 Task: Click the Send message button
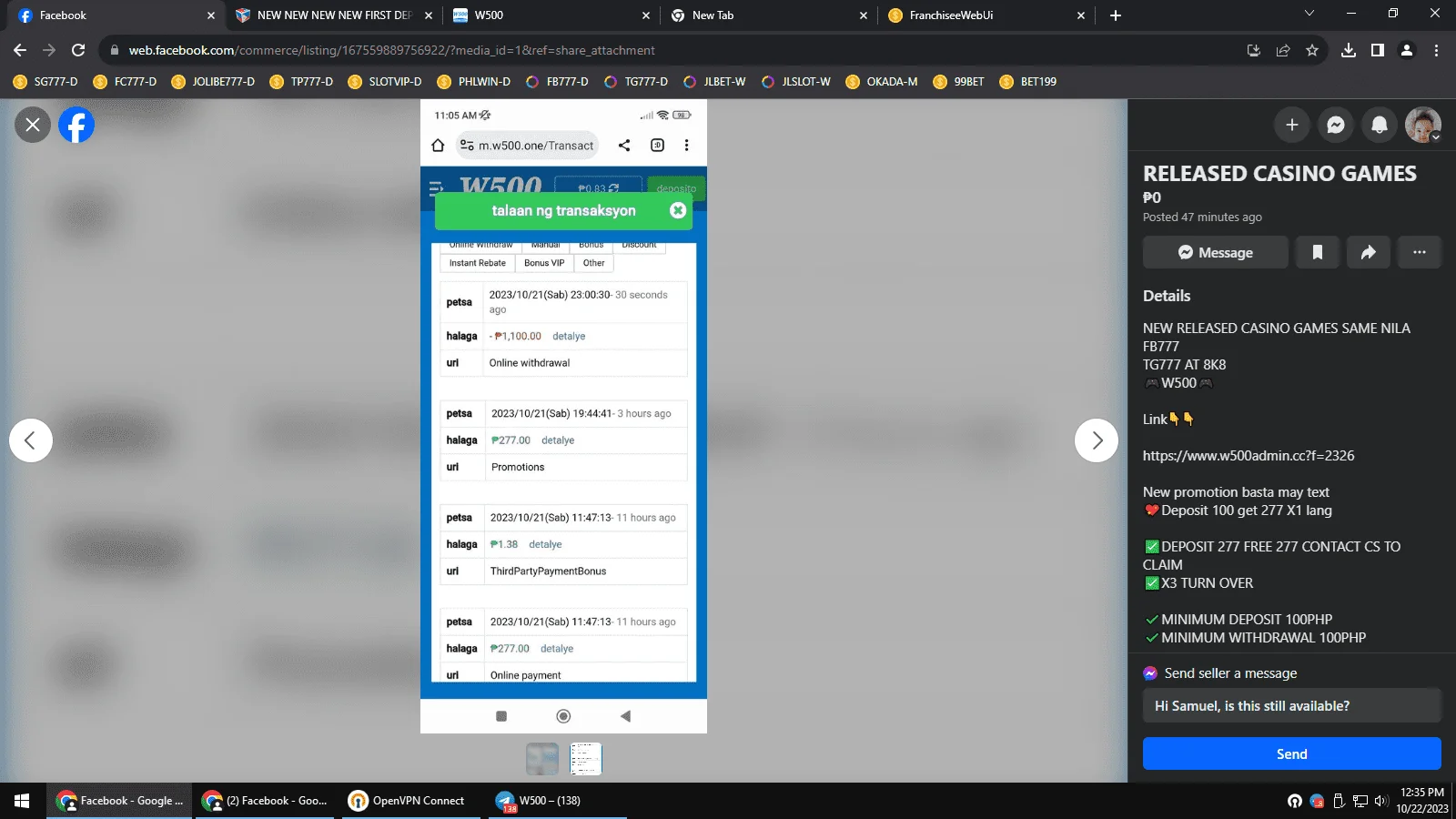pos(1292,753)
